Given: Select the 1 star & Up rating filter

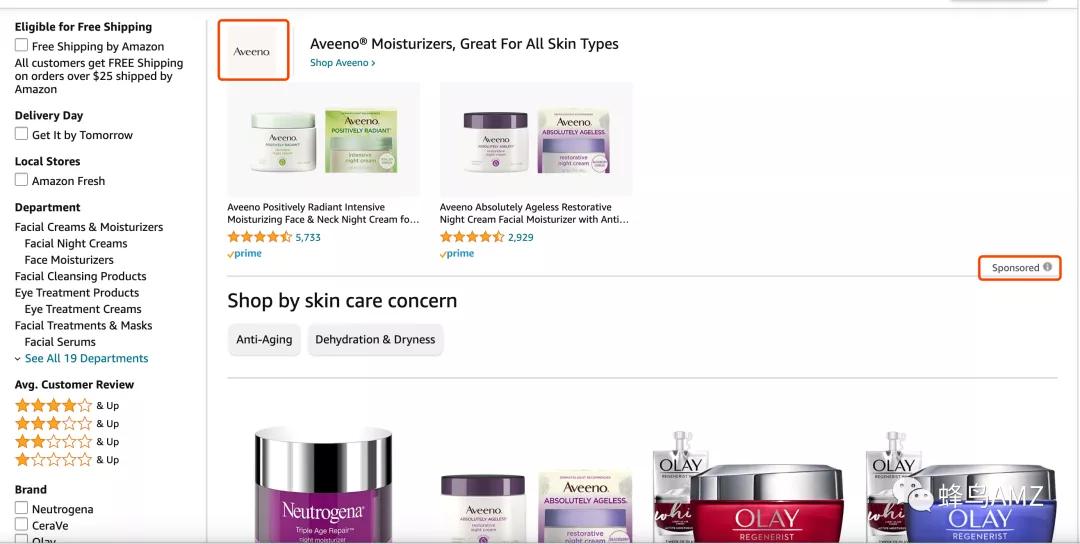Looking at the screenshot, I should [x=67, y=459].
